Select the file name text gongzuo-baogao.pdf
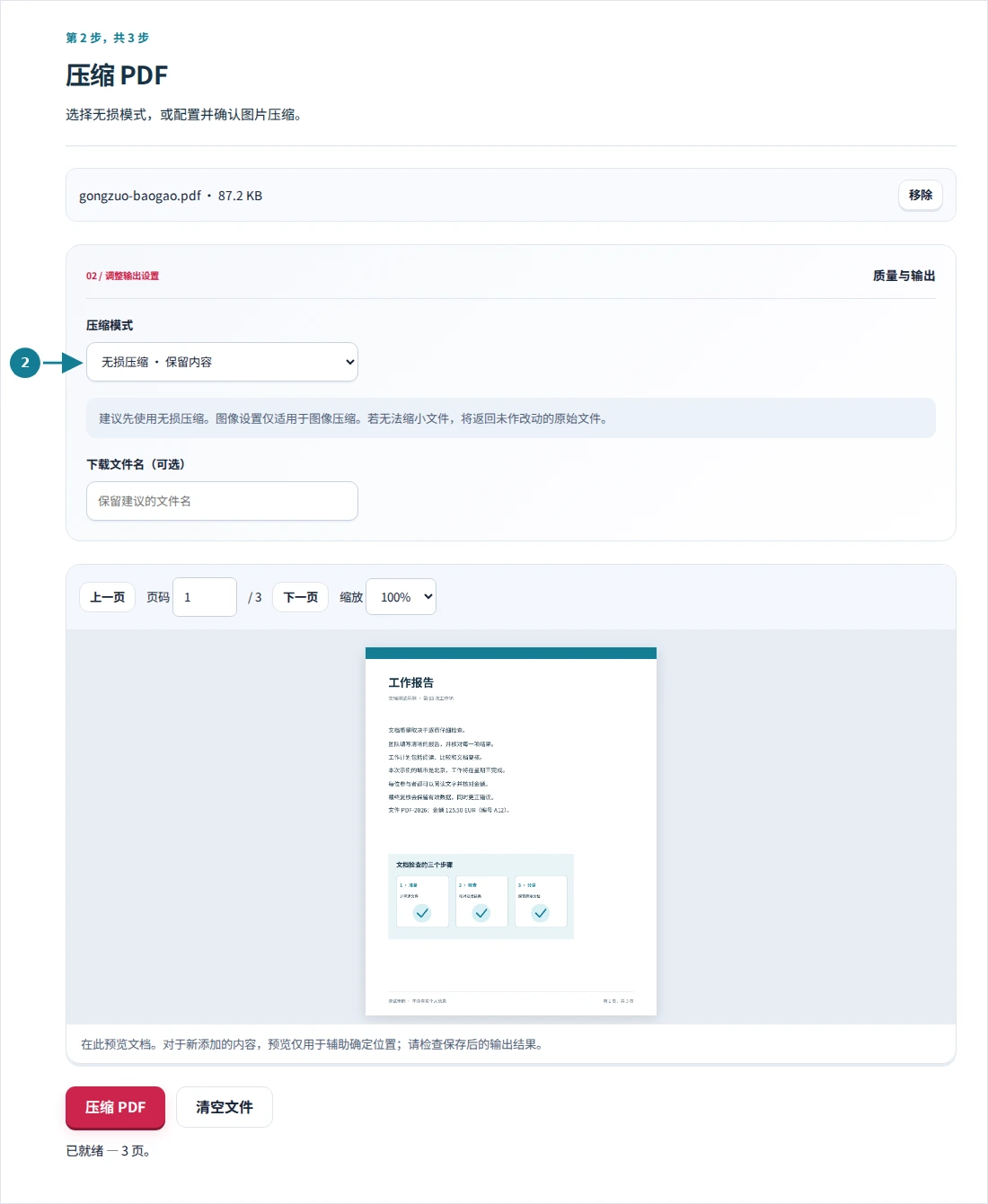Screen dimensions: 988x1204 click(x=140, y=196)
